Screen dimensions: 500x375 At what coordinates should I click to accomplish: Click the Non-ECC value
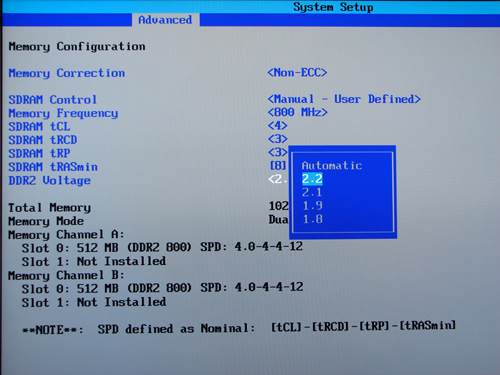(x=297, y=72)
